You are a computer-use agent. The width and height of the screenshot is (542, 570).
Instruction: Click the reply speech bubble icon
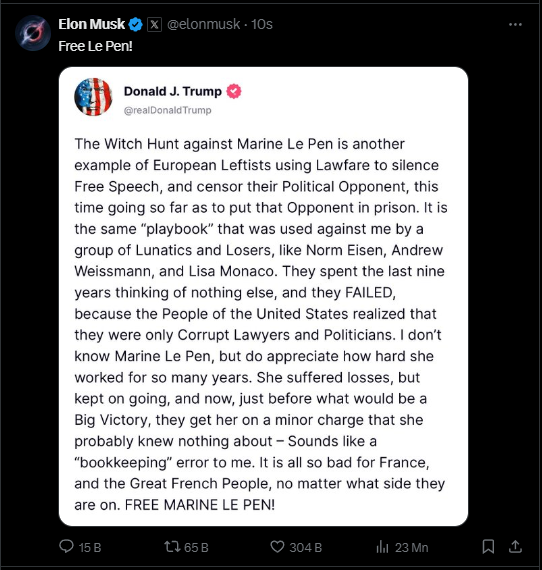[66, 546]
